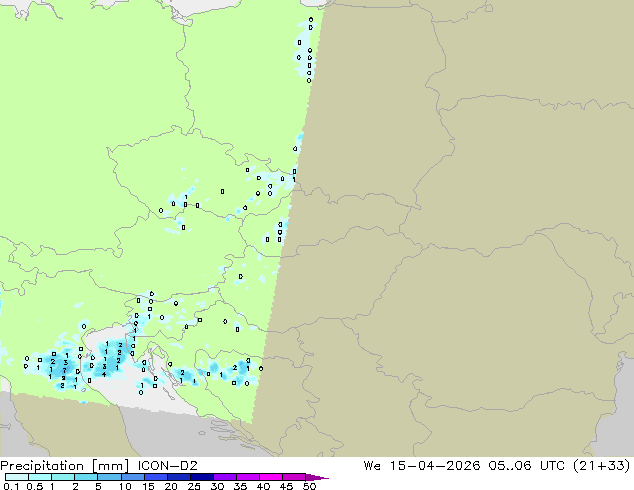Screen dimensions: 634x490
Task: Click the "0.5" legend tick label
Action: coord(35,486)
